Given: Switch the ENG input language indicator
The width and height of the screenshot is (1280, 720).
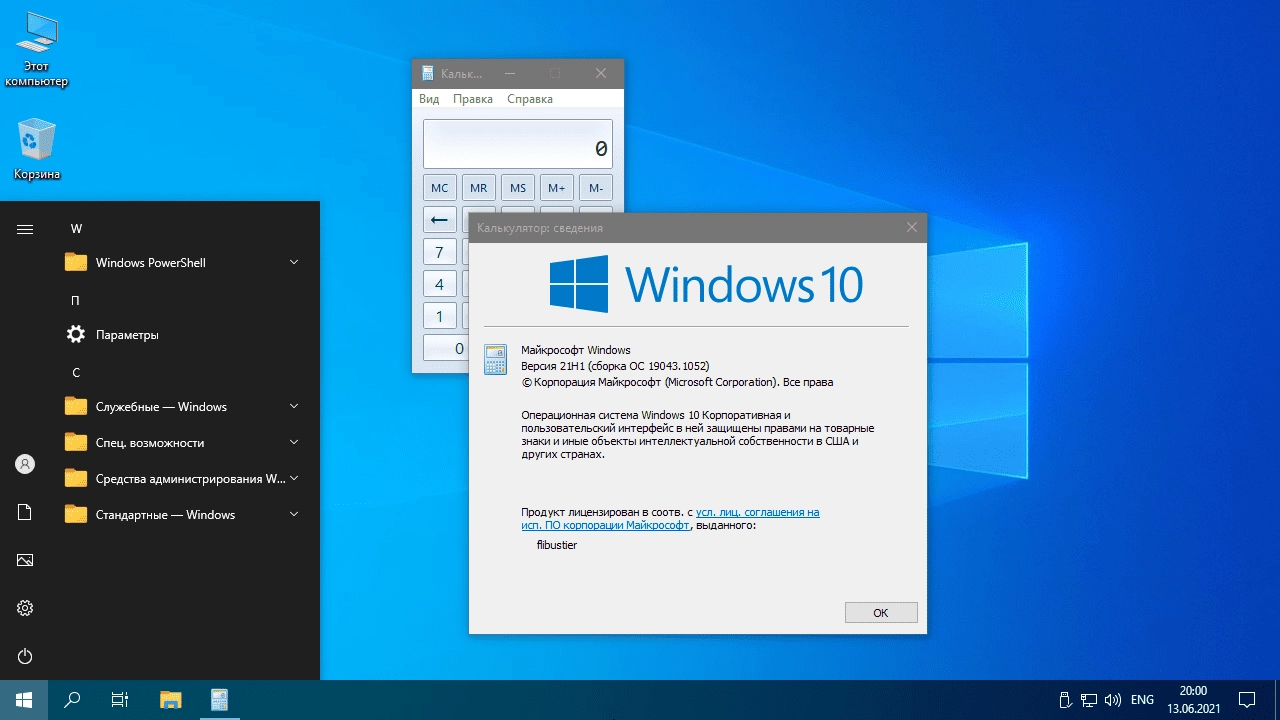Looking at the screenshot, I should pos(1143,699).
